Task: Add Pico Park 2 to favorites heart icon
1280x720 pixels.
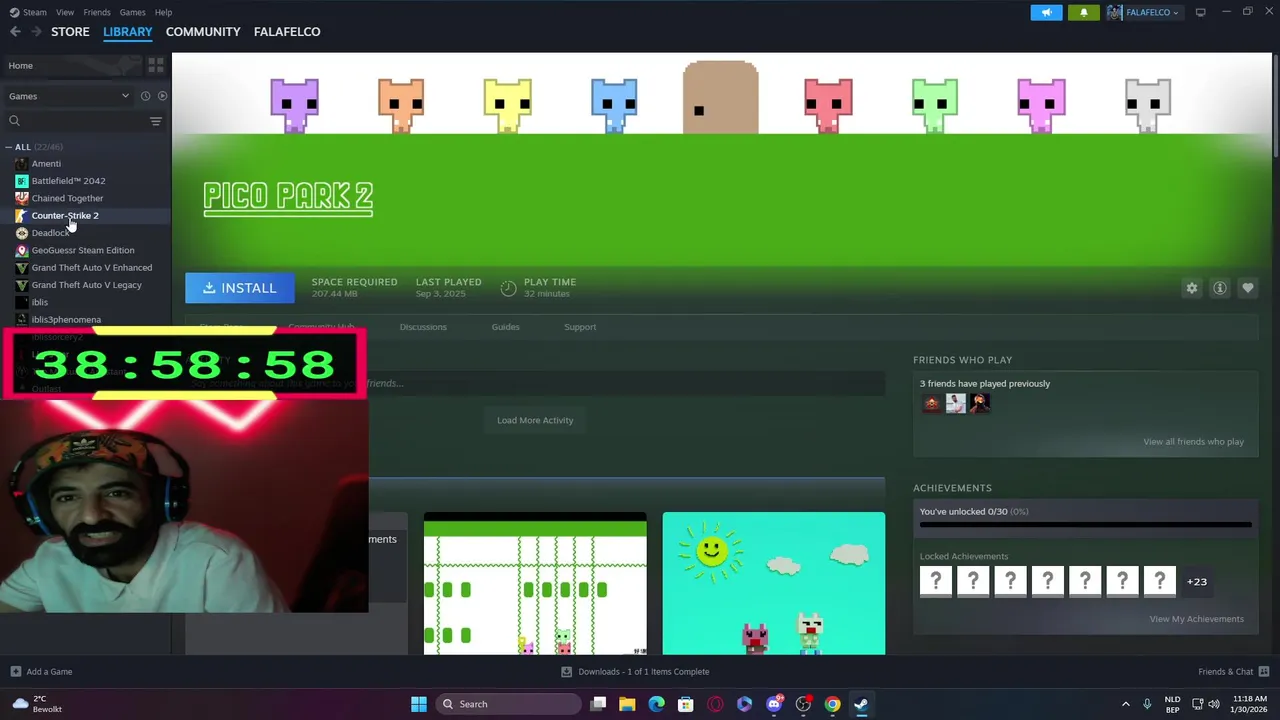Action: (1247, 288)
